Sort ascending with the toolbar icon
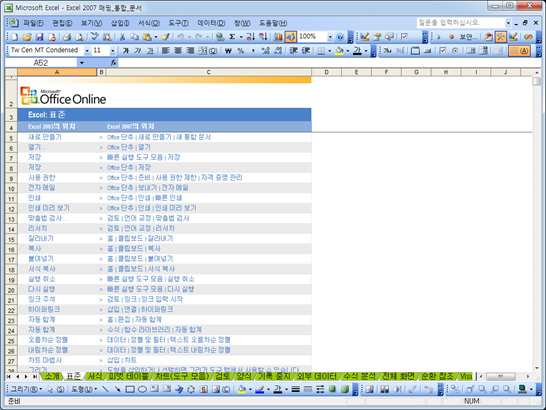Image resolution: width=546 pixels, height=410 pixels. coord(251,37)
